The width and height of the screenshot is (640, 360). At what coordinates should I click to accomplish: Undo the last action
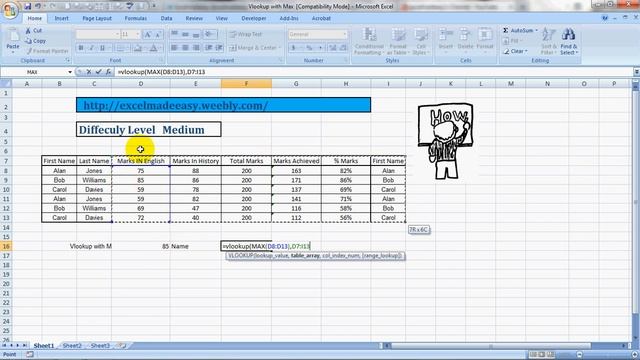(38, 7)
